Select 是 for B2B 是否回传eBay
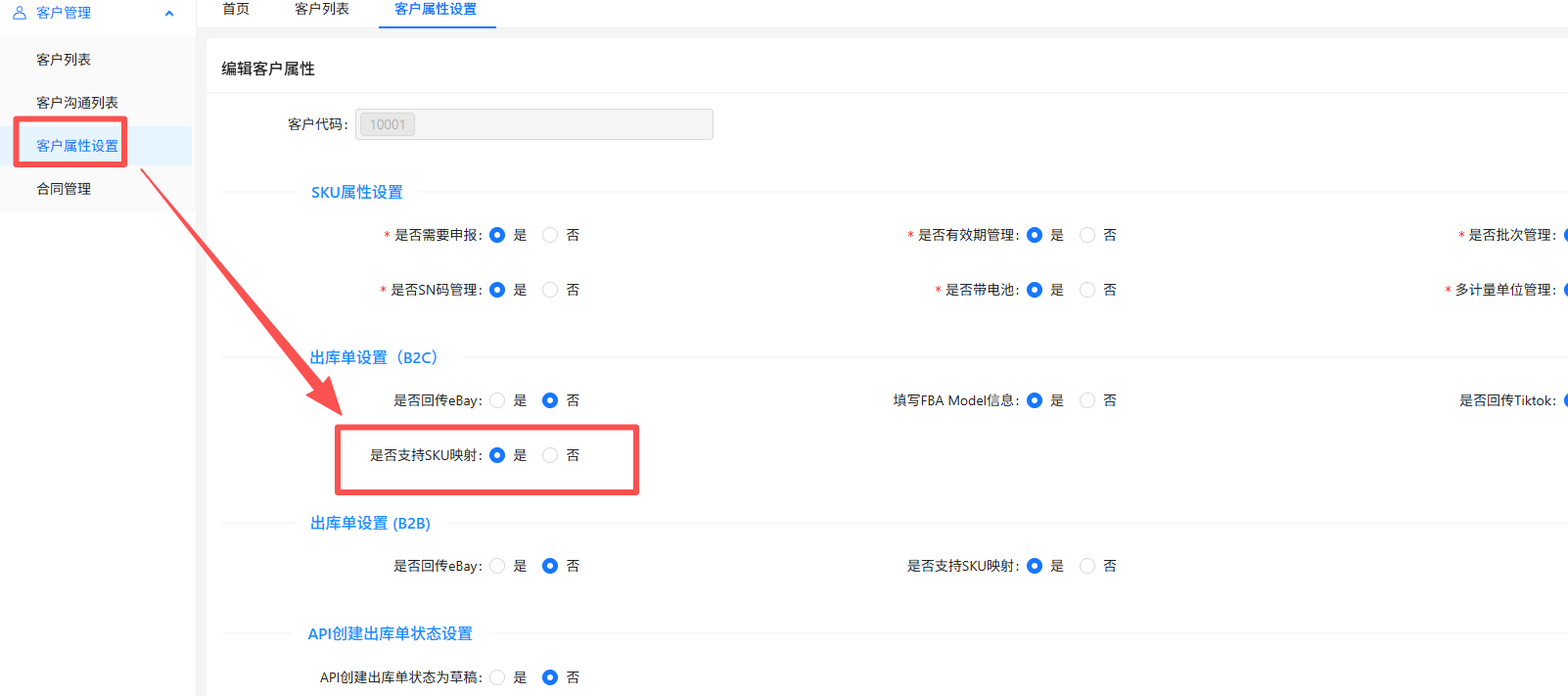Screen dimensions: 1568x696 [497, 566]
